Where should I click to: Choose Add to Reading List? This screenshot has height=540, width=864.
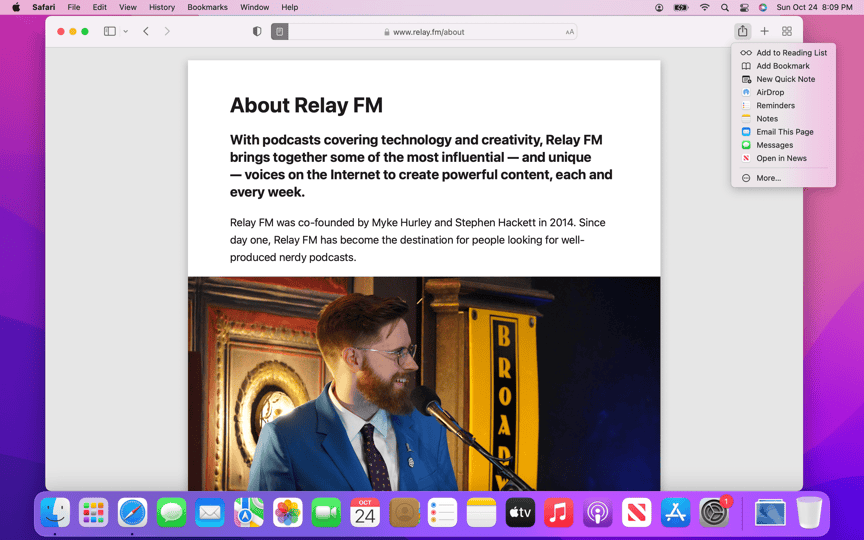[x=784, y=53]
